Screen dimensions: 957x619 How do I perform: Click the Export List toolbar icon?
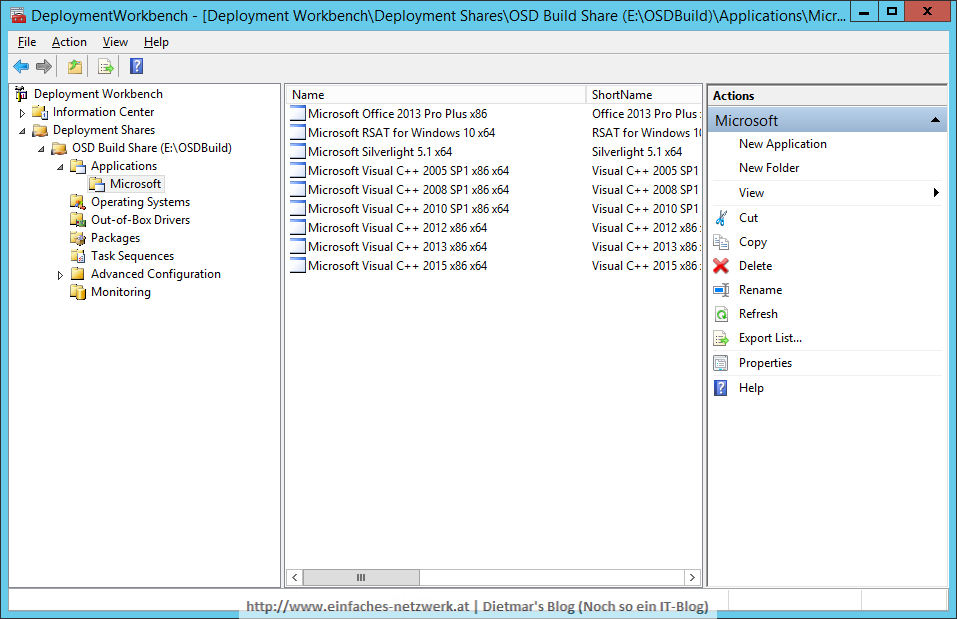pyautogui.click(x=106, y=66)
